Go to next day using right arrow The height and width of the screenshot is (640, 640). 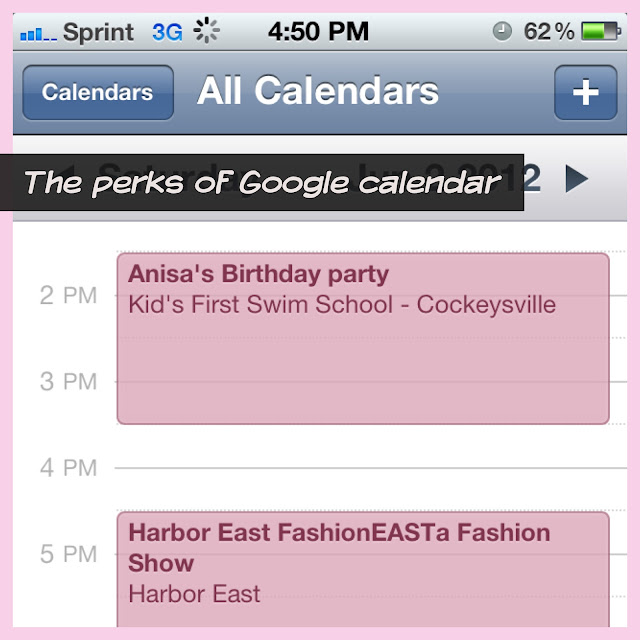click(576, 179)
